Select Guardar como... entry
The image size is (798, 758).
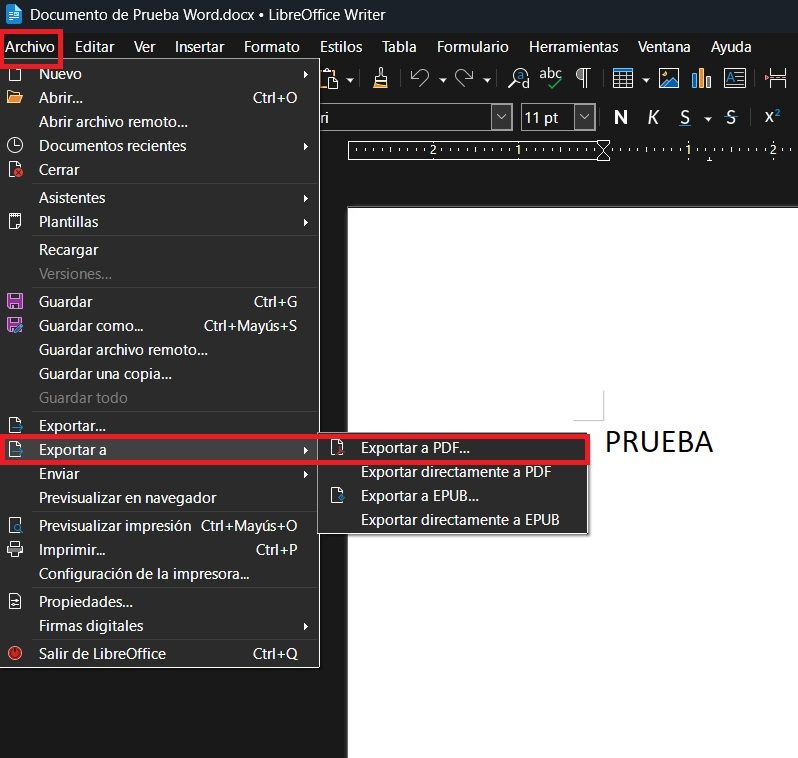click(159, 326)
